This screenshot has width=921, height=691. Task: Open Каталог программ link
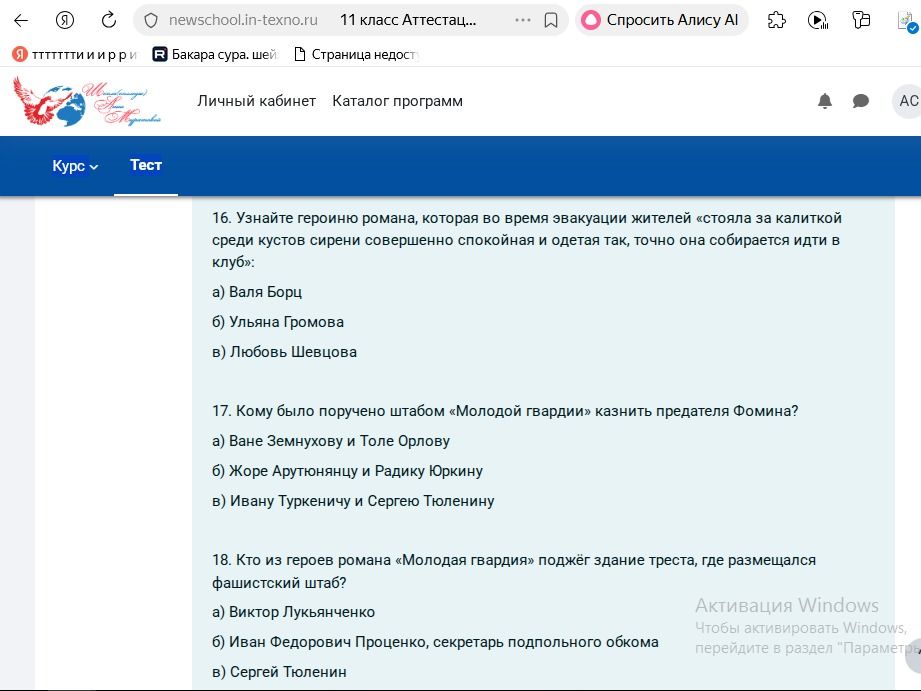[x=398, y=101]
